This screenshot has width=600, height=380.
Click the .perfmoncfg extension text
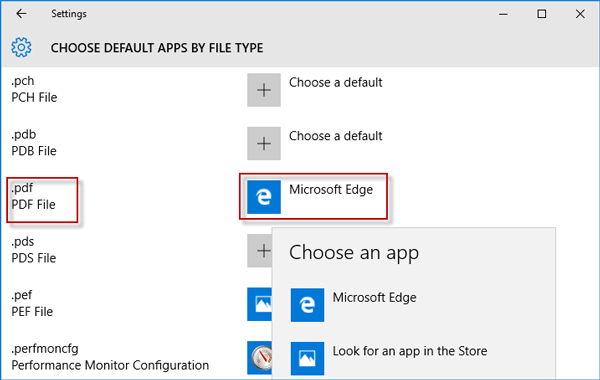click(45, 349)
